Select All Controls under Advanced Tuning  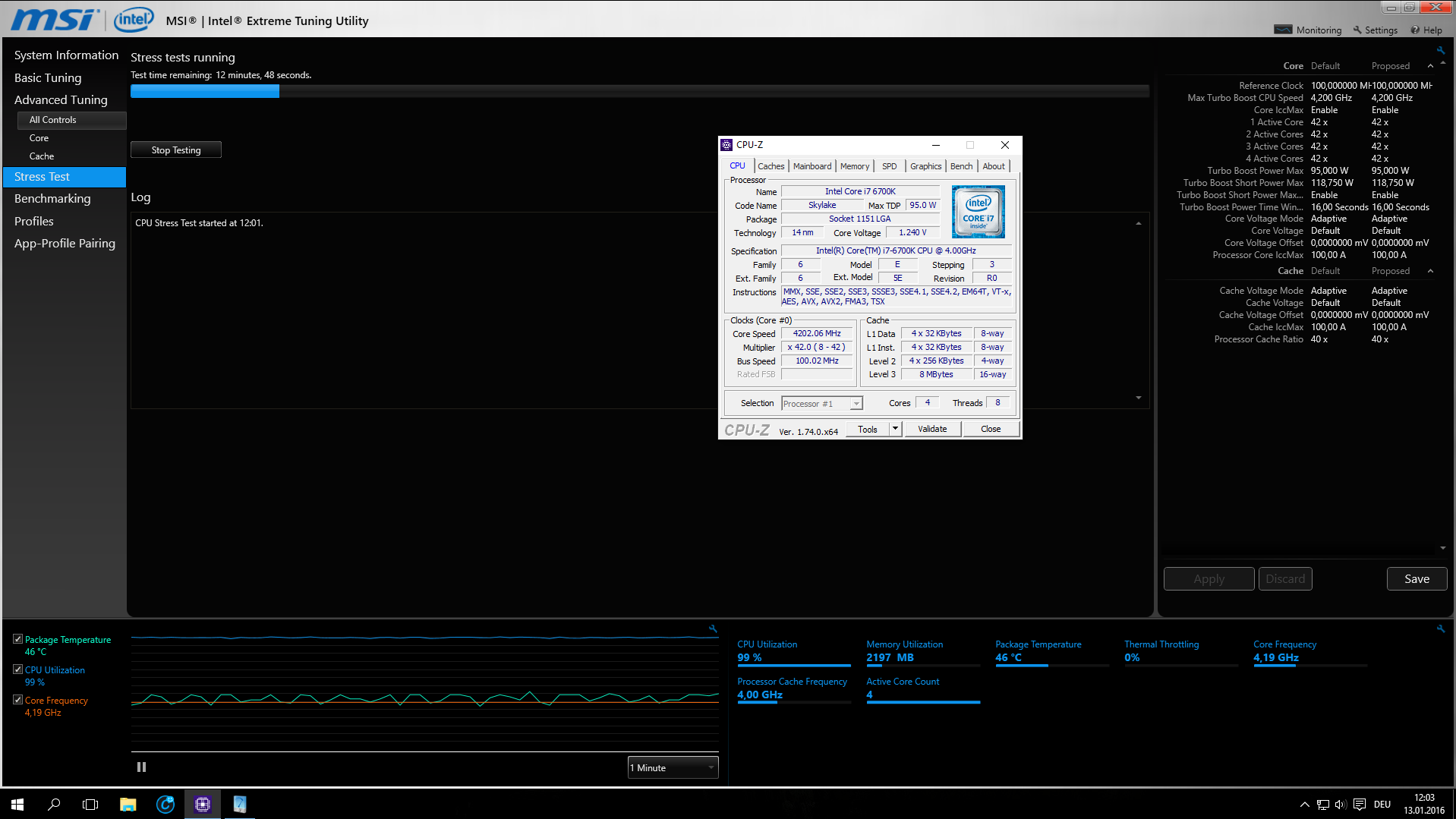pyautogui.click(x=72, y=120)
